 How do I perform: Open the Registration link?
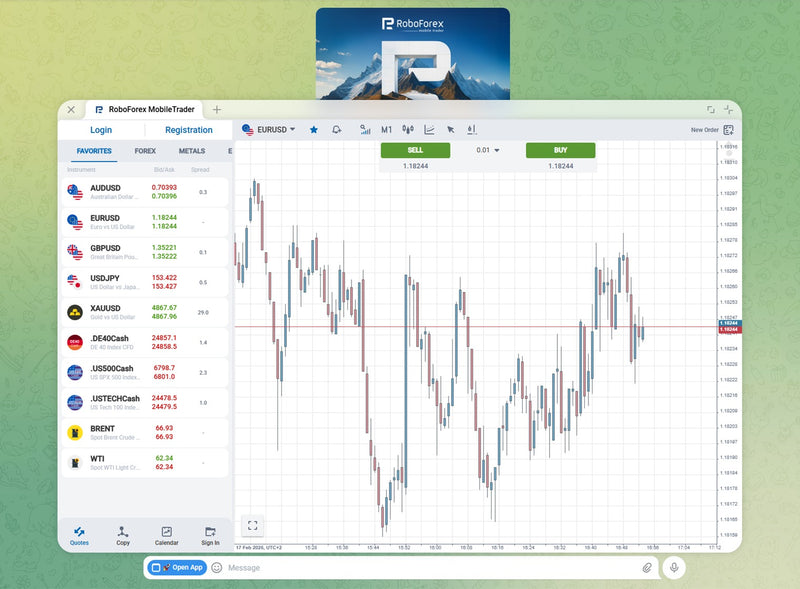pyautogui.click(x=189, y=130)
